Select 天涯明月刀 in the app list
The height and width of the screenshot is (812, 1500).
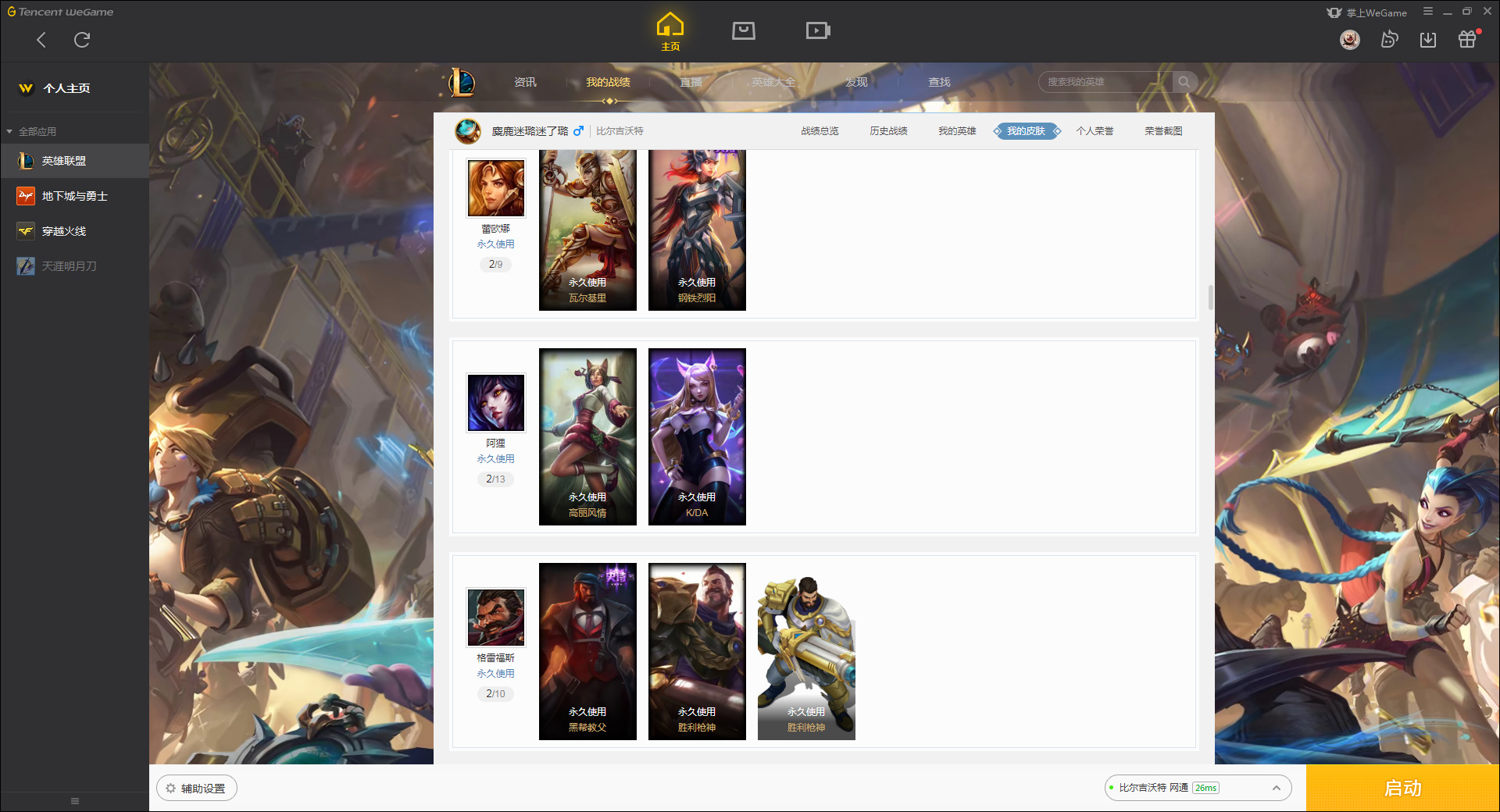point(74,266)
